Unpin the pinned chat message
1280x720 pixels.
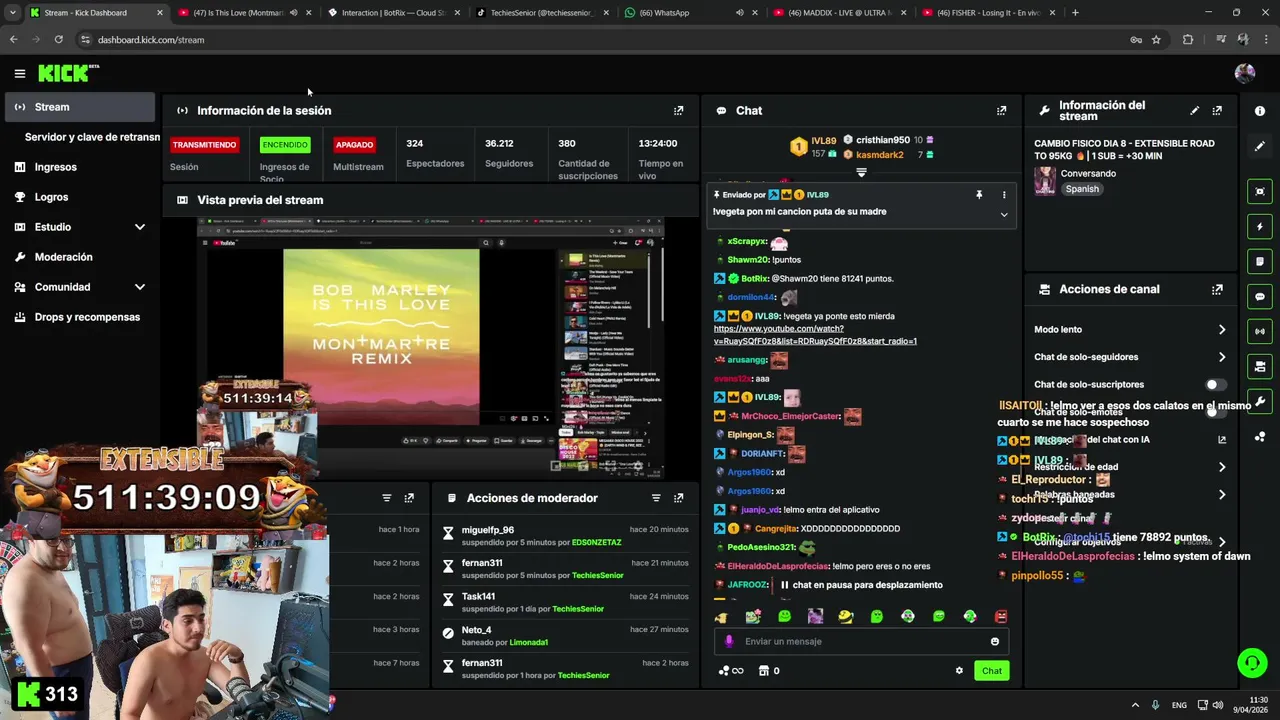[979, 195]
